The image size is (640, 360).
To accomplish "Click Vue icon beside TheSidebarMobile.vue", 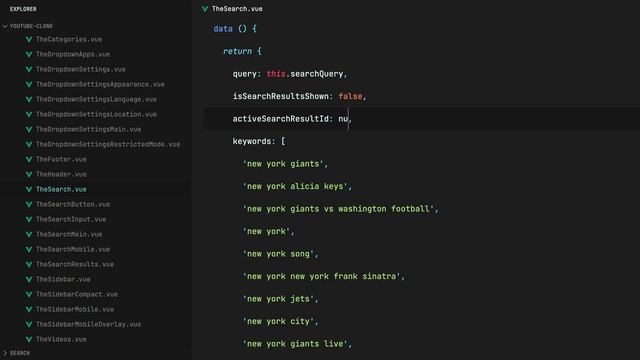I will click(29, 309).
